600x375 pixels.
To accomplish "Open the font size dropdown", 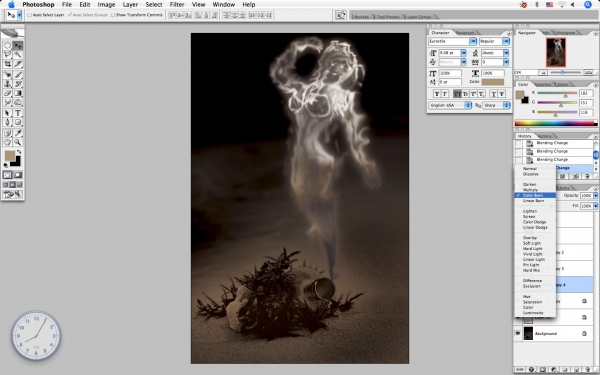I will click(x=463, y=53).
